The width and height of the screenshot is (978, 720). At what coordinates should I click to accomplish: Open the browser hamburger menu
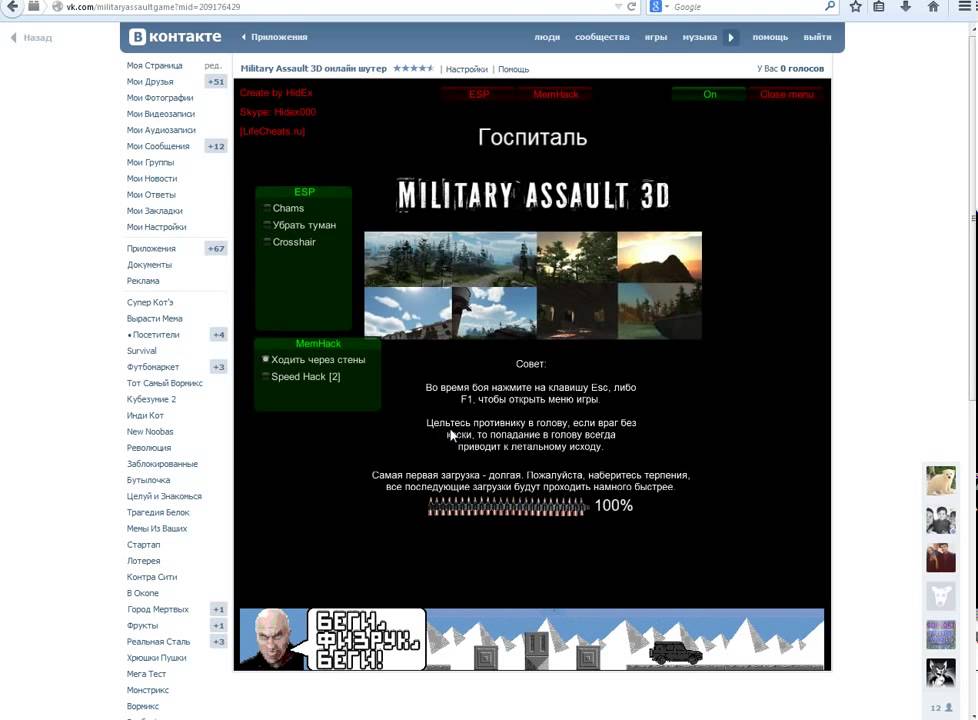964,6
